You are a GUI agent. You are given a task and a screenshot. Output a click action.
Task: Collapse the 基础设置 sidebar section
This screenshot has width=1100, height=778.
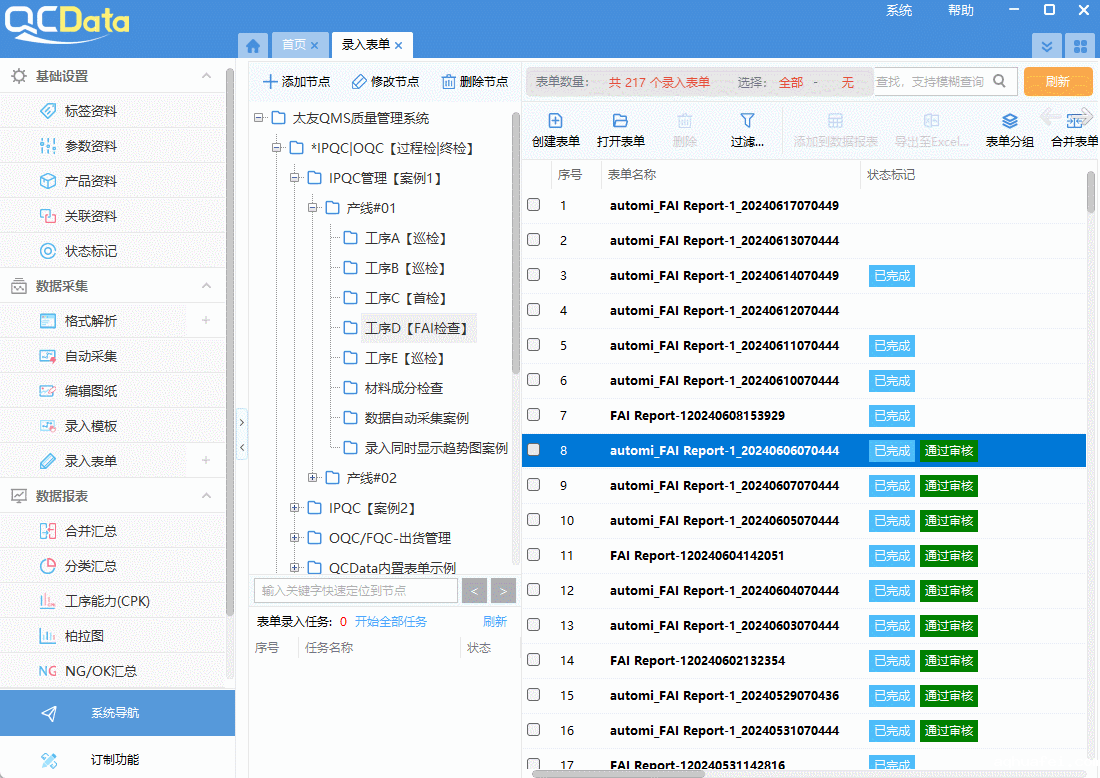pos(206,76)
